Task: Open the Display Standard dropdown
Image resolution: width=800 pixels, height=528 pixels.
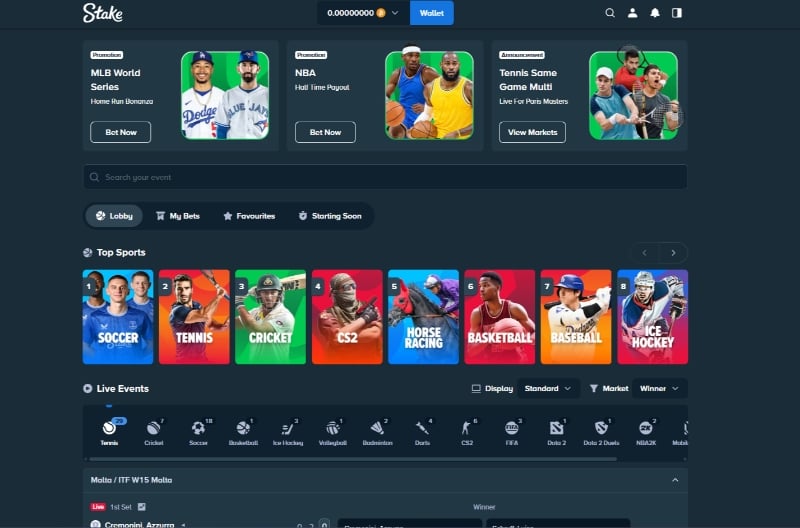Action: 547,388
